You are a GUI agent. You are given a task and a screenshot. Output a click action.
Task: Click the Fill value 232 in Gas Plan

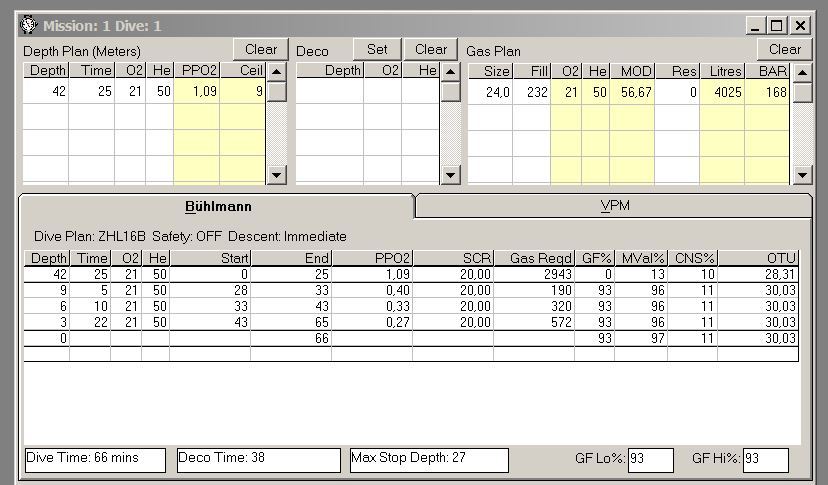coord(531,92)
